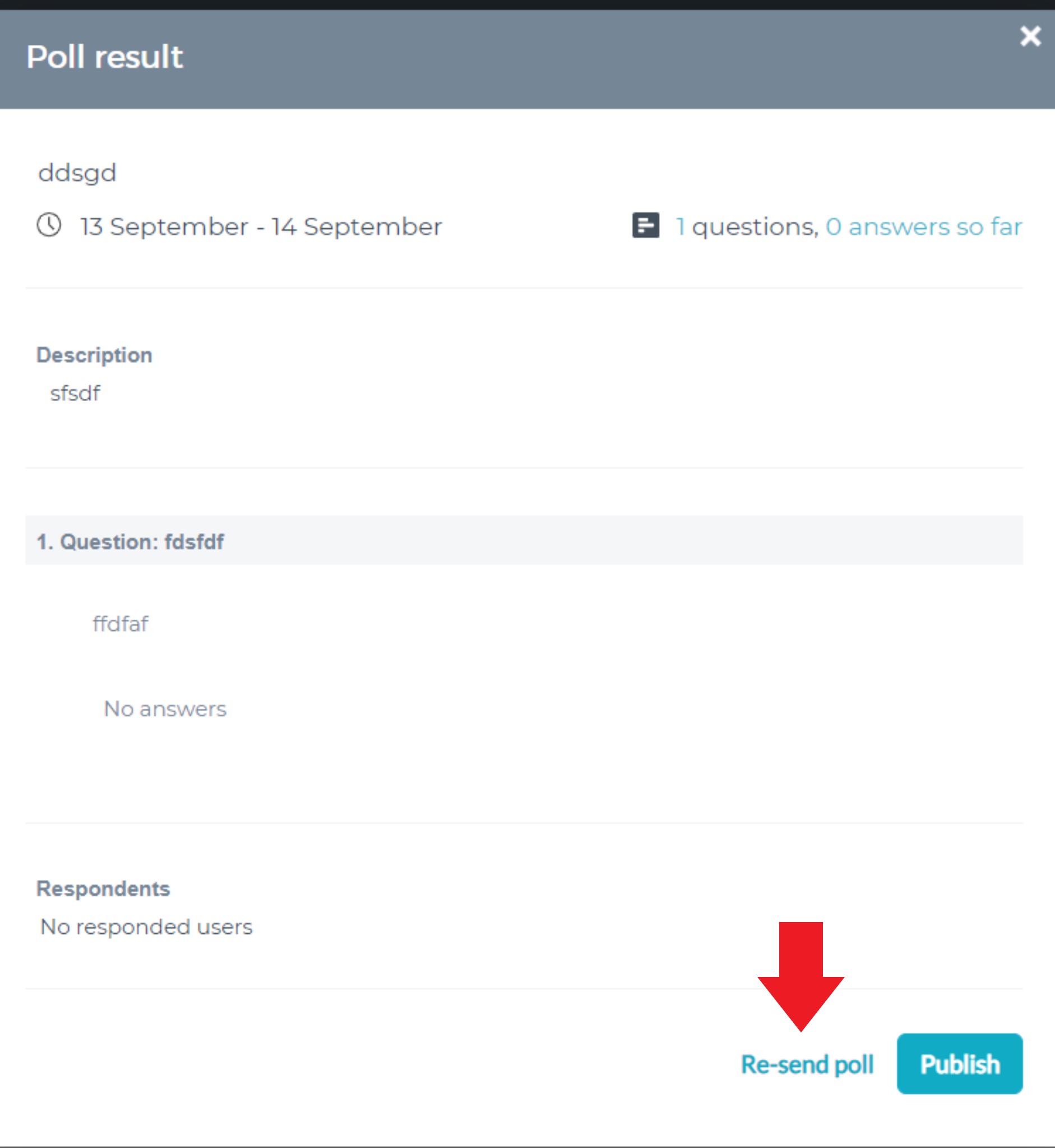Click the 'No answers' label
The width and height of the screenshot is (1055, 1148).
click(x=165, y=709)
